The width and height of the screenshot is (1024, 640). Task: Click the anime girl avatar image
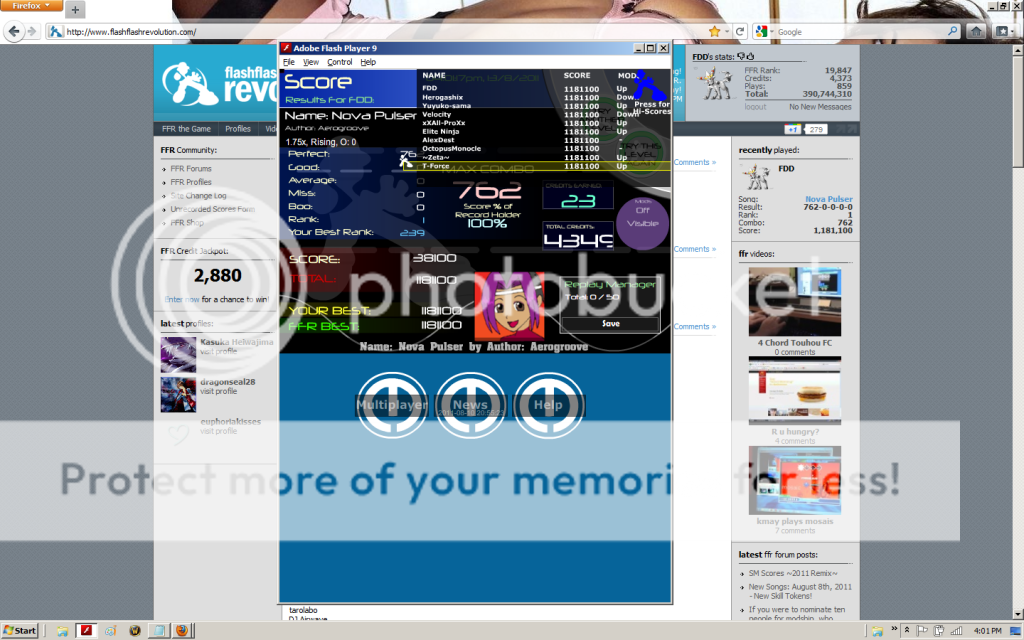[508, 304]
